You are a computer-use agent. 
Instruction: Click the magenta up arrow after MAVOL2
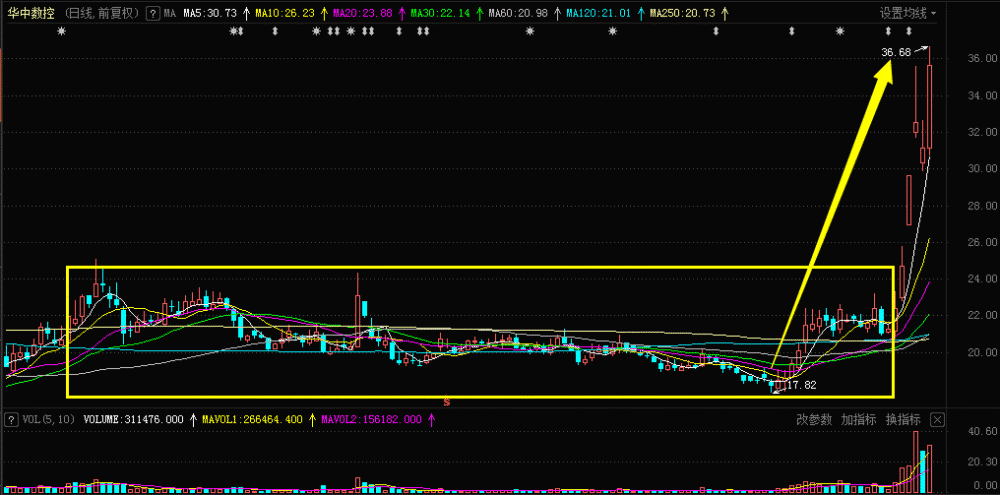point(431,420)
